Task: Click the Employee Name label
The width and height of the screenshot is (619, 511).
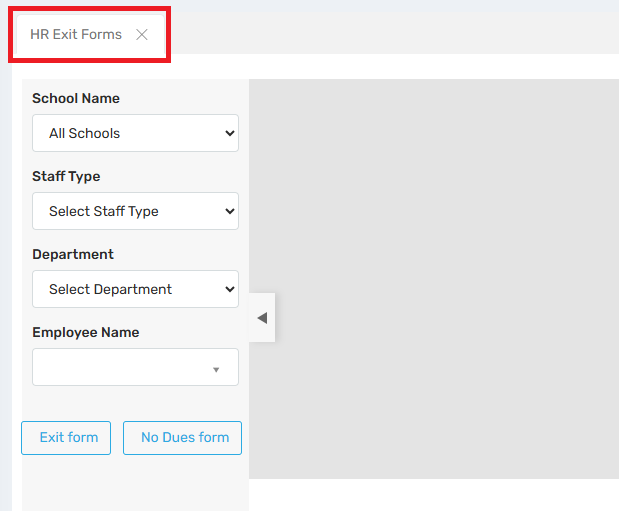Action: (86, 333)
